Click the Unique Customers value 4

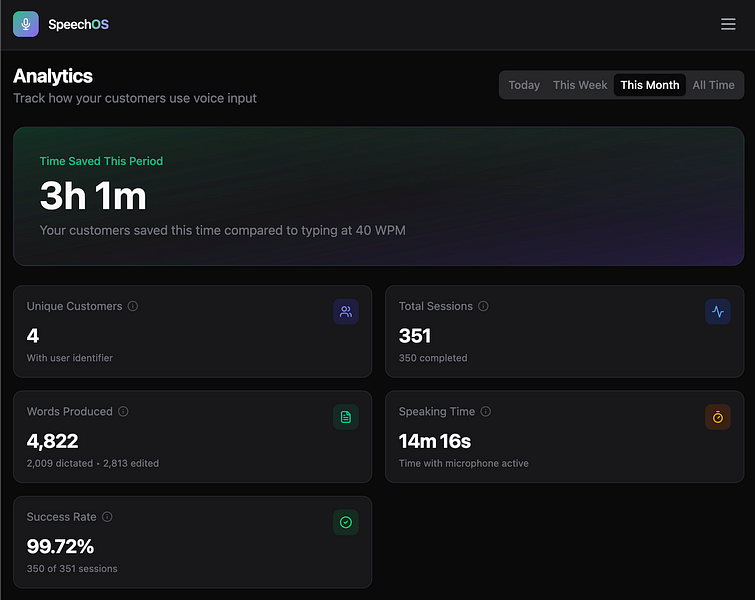point(33,336)
